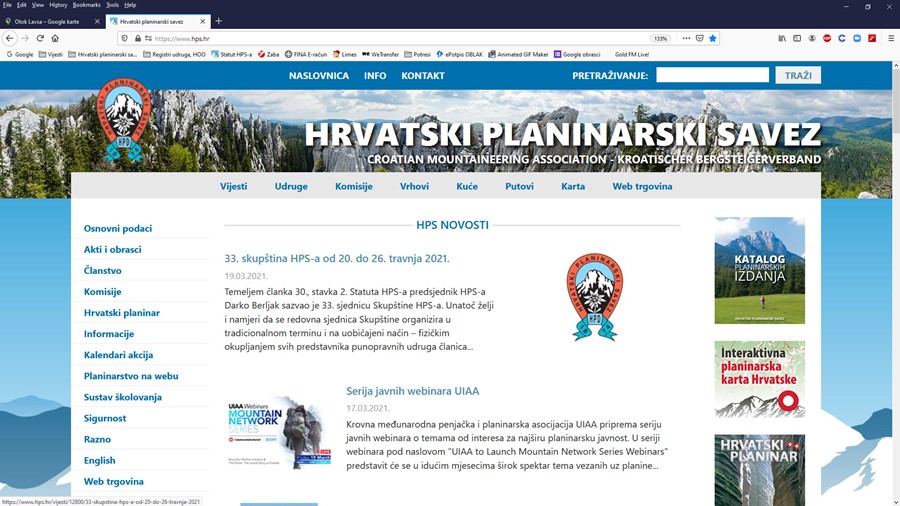Open the Karta main menu item
The height and width of the screenshot is (506, 900).
[573, 186]
